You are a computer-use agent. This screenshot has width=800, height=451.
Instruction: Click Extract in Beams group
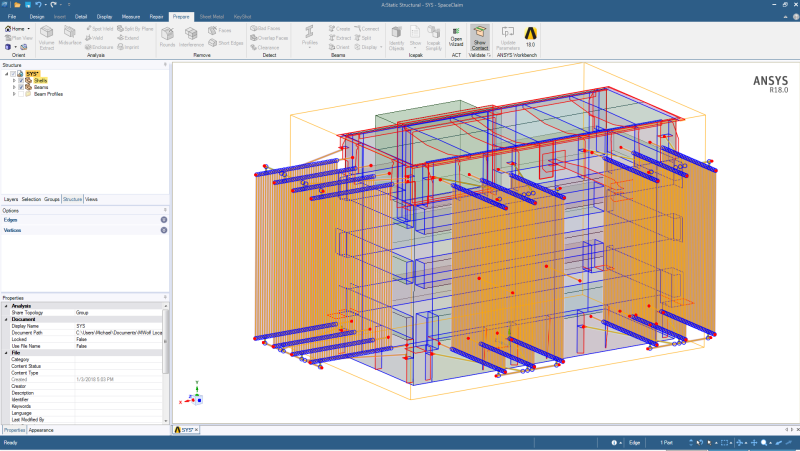[x=340, y=38]
